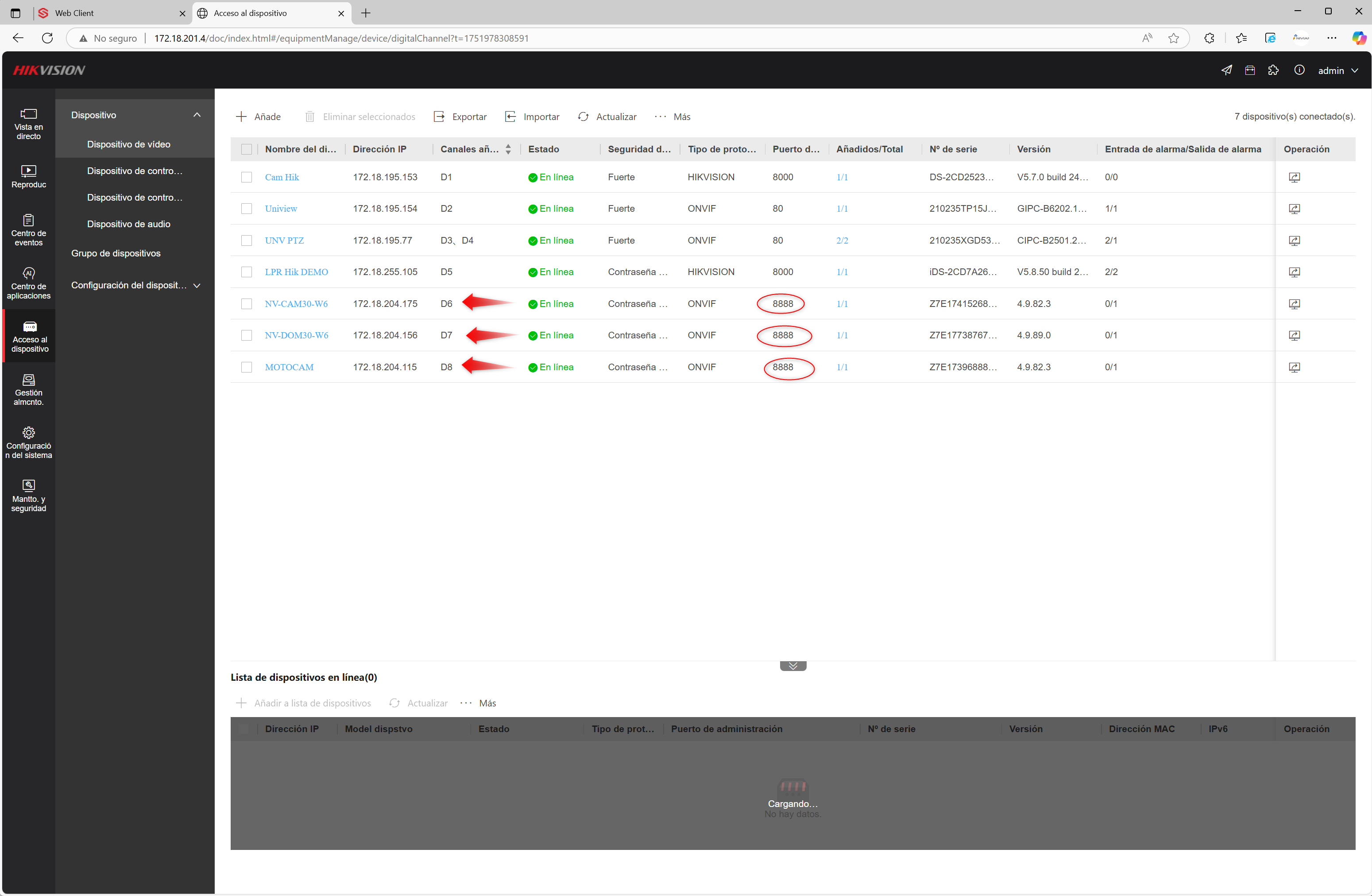The height and width of the screenshot is (896, 1372).
Task: Click the browser address bar URL
Action: click(341, 38)
